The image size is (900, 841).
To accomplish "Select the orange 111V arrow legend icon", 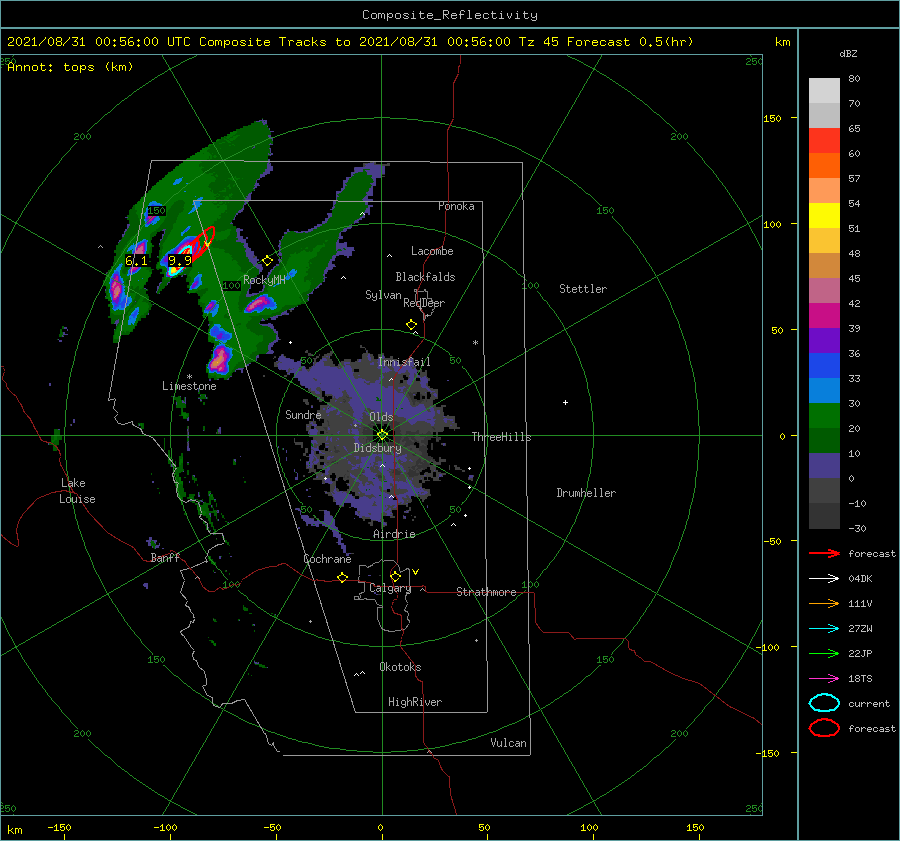I will click(x=824, y=603).
